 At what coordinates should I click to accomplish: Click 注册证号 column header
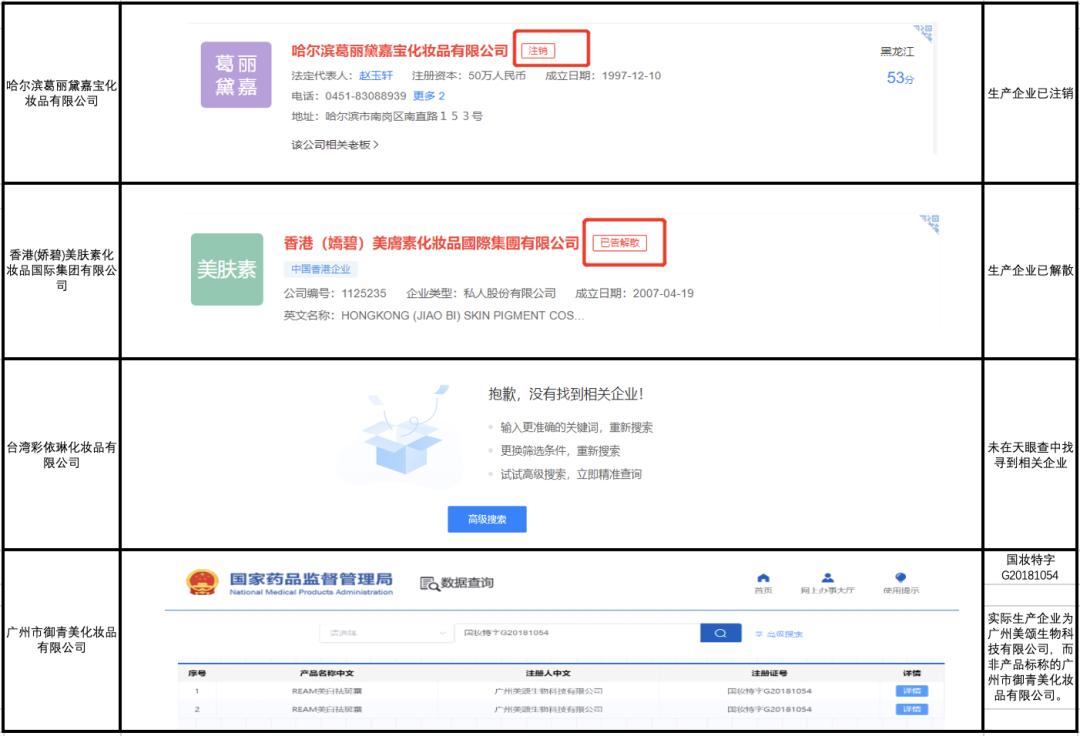(769, 673)
